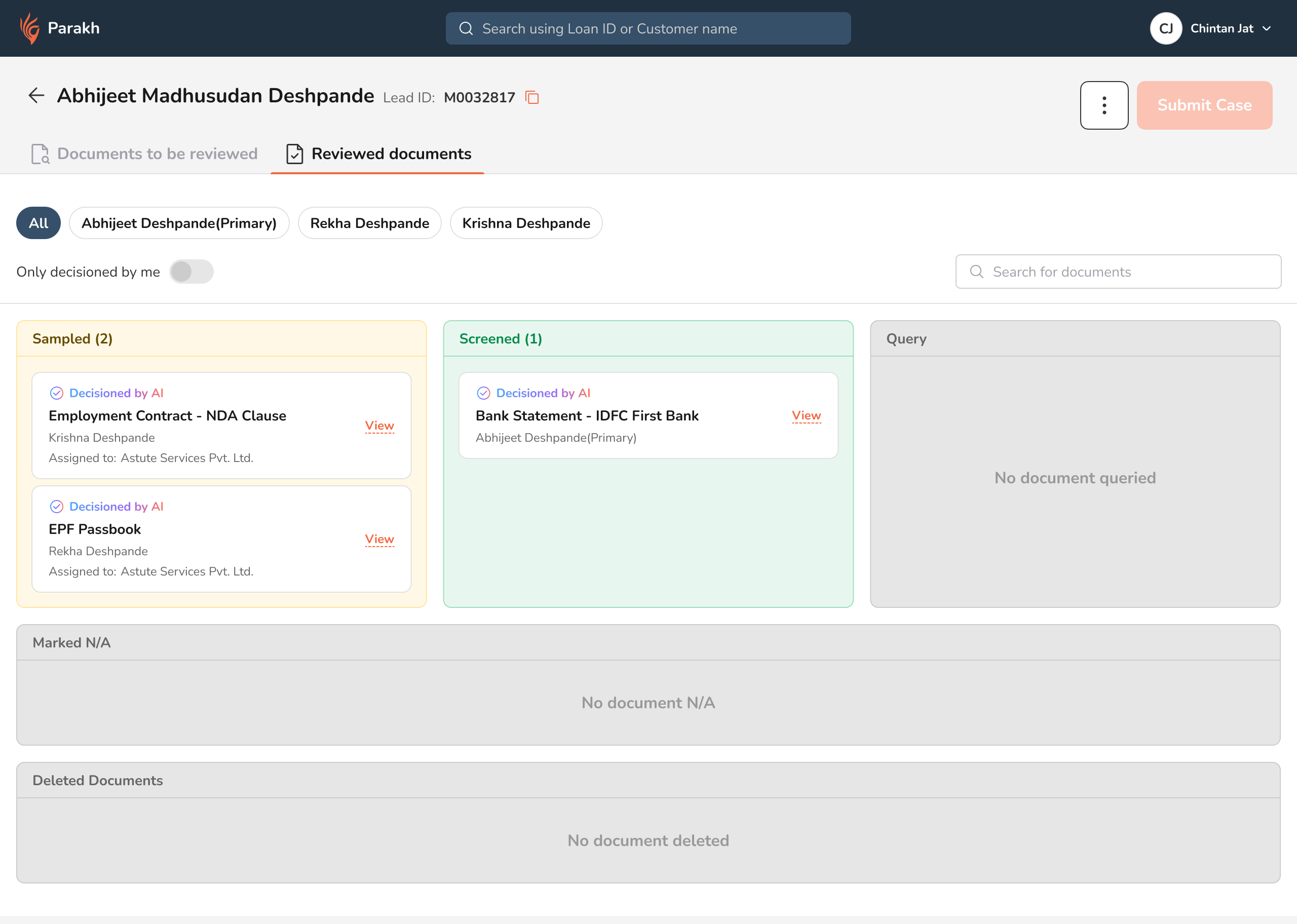
Task: Click the Parakh app name text
Action: click(x=73, y=28)
